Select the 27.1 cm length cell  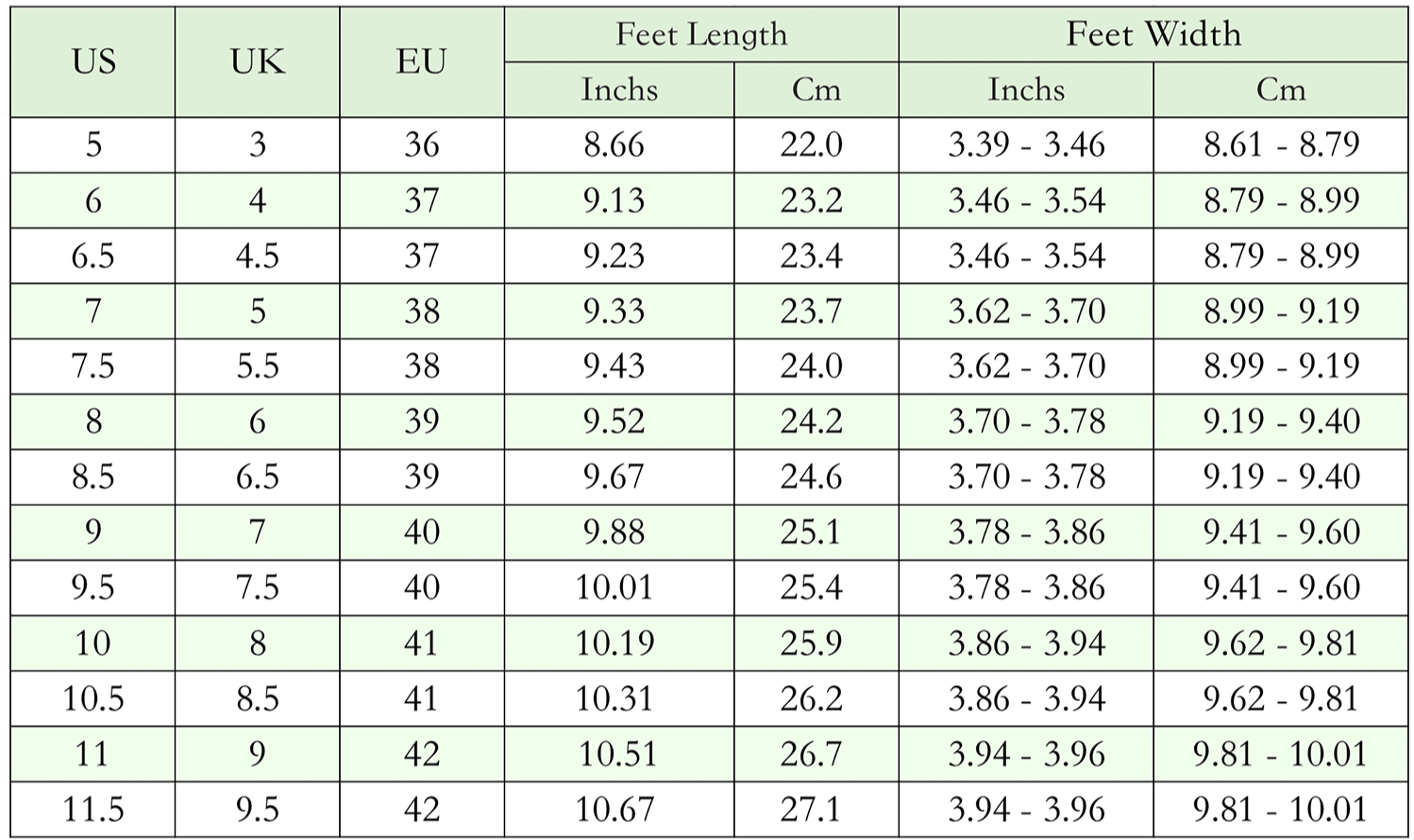point(811,809)
